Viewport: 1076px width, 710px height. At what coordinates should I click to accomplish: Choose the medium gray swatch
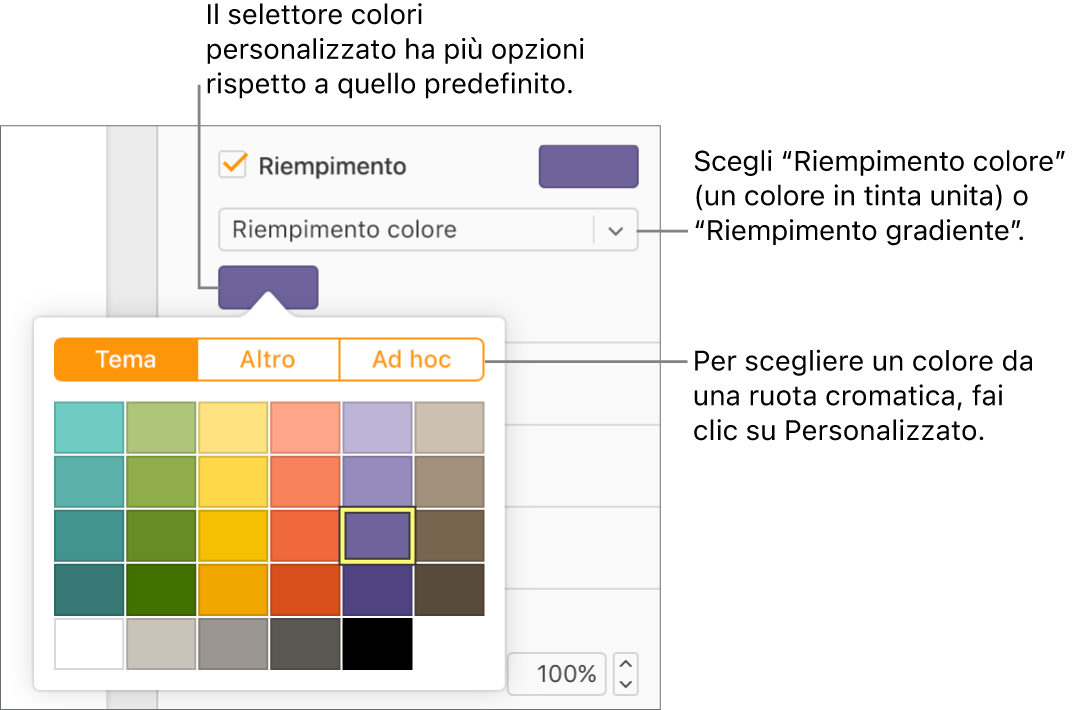(233, 644)
